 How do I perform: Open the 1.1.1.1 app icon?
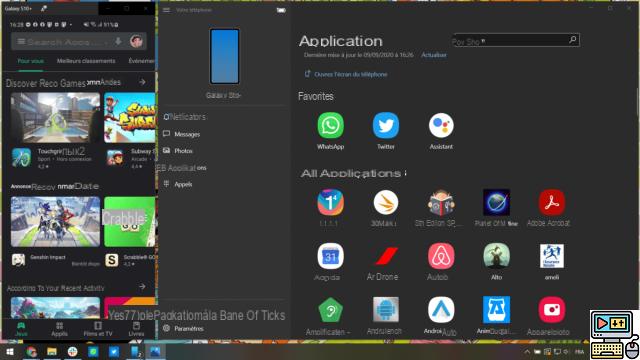tap(330, 202)
